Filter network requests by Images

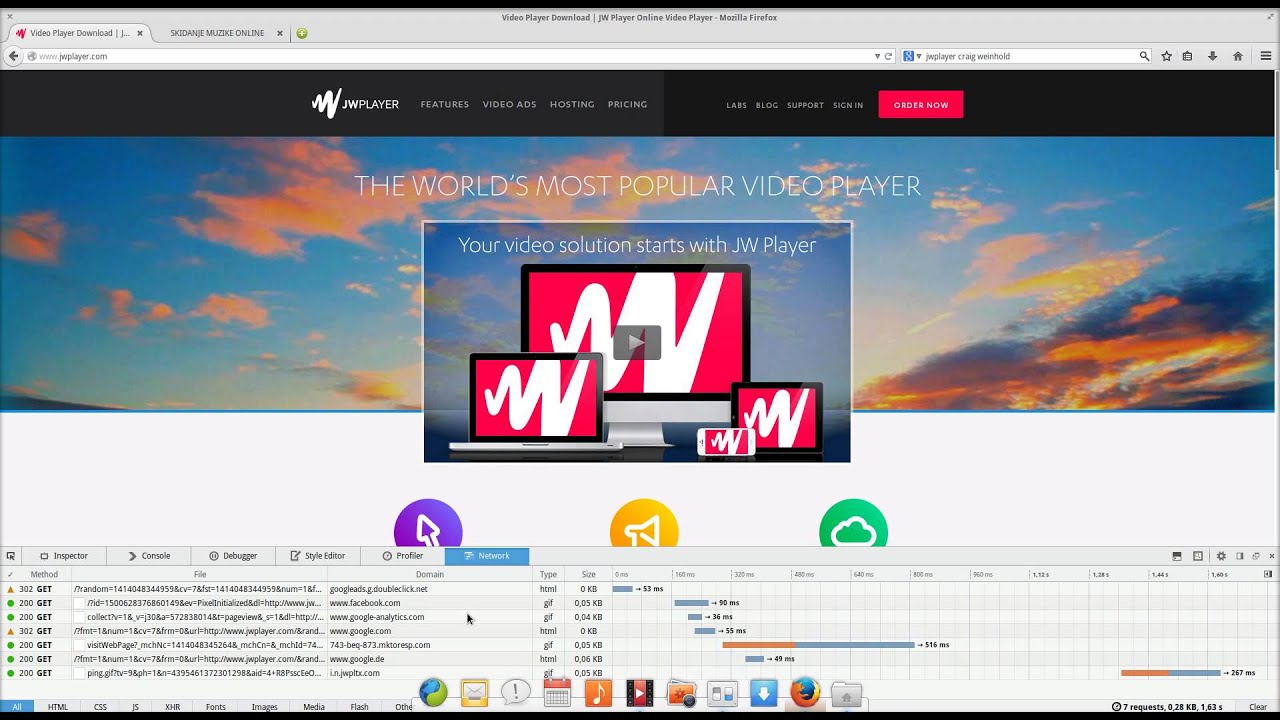pyautogui.click(x=264, y=707)
